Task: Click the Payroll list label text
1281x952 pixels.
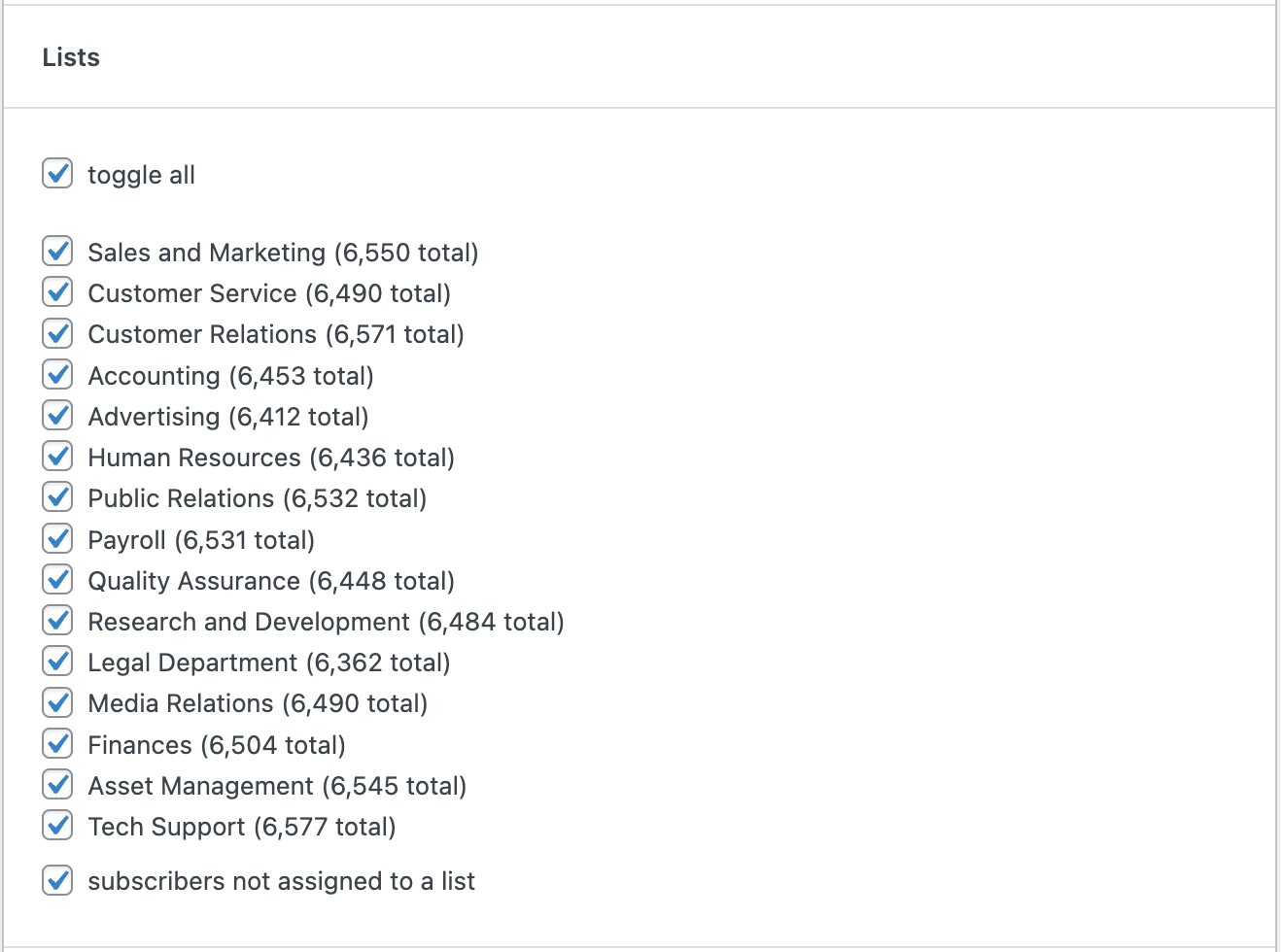Action: click(200, 540)
